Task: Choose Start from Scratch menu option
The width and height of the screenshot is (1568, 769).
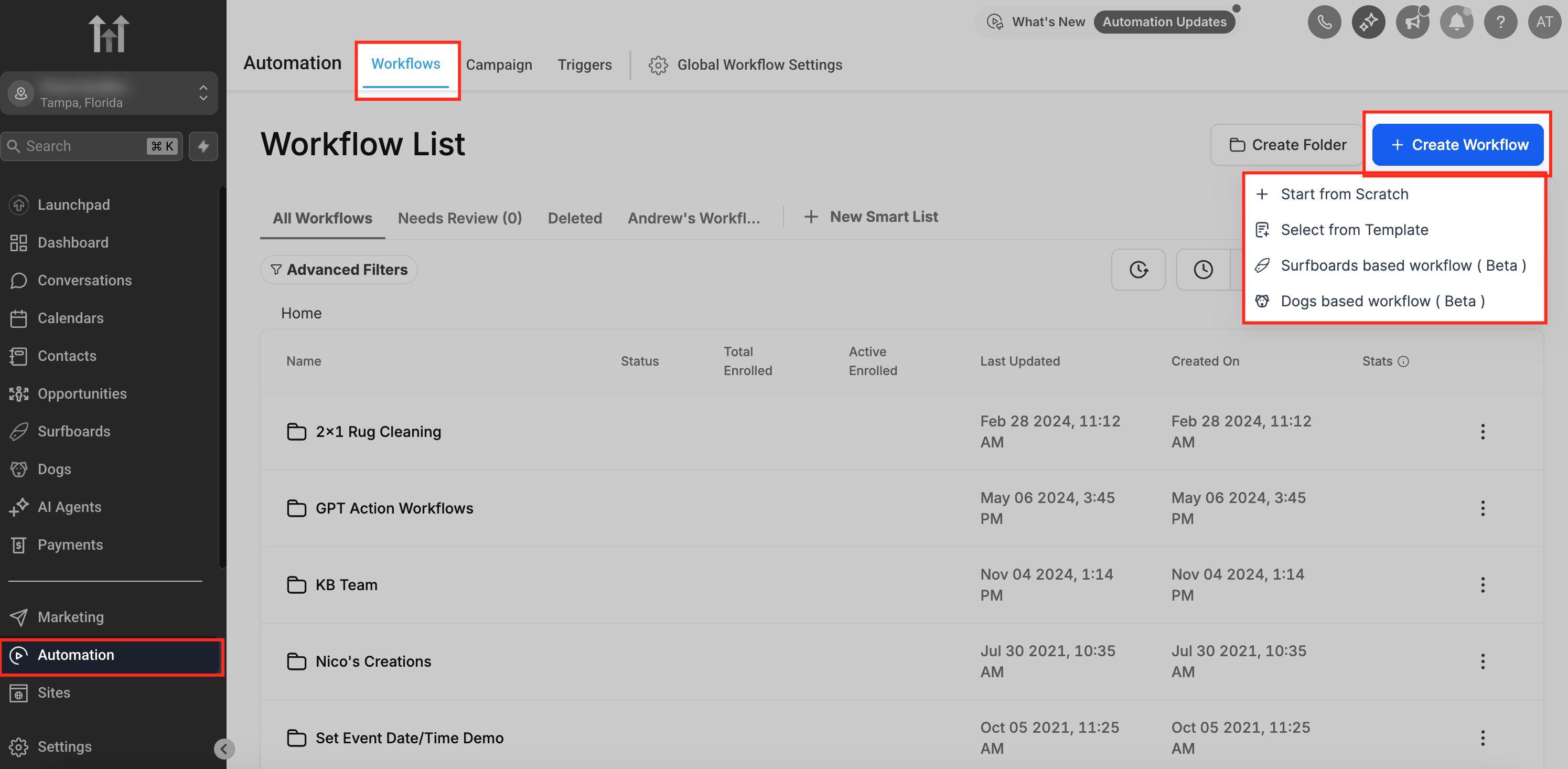Action: tap(1344, 194)
